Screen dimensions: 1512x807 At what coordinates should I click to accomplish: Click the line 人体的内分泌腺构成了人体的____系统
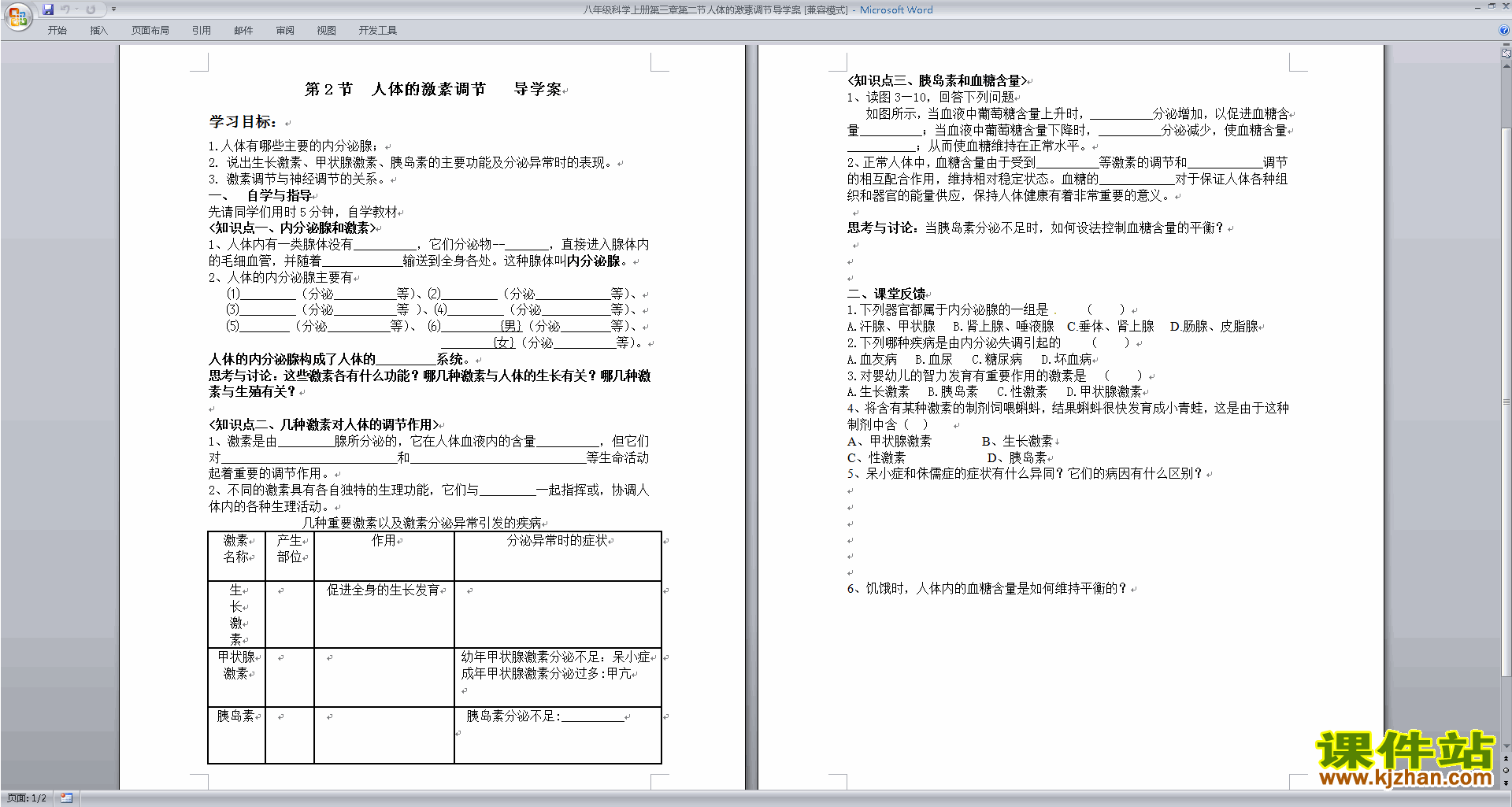(340, 360)
